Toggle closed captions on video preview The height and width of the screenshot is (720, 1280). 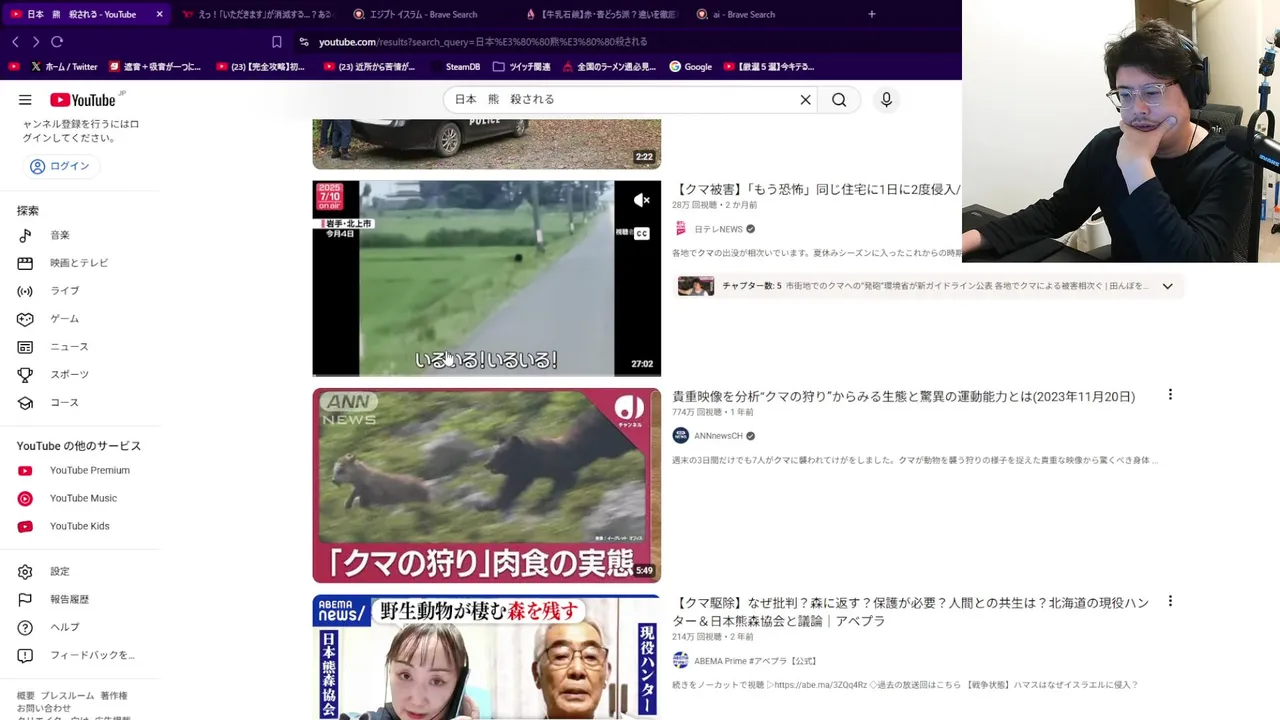click(x=642, y=233)
